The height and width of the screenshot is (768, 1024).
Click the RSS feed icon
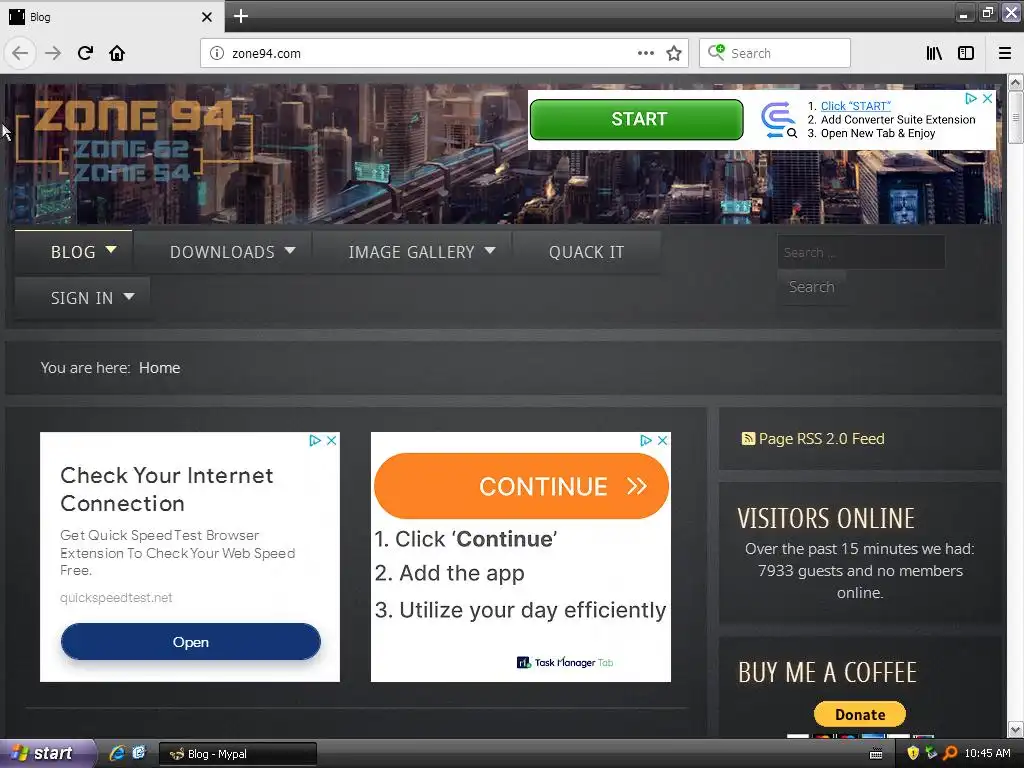(x=748, y=439)
